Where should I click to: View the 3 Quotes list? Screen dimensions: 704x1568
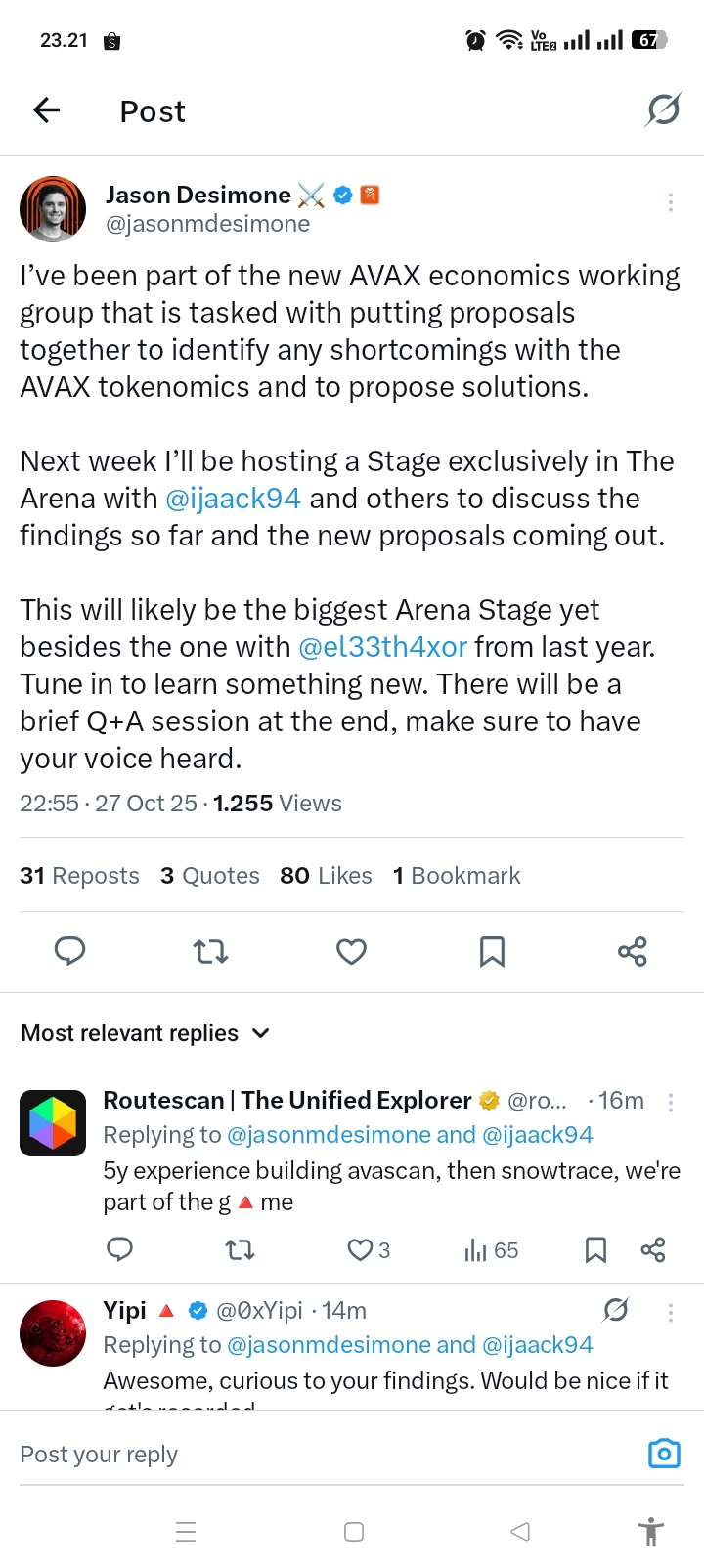210,876
